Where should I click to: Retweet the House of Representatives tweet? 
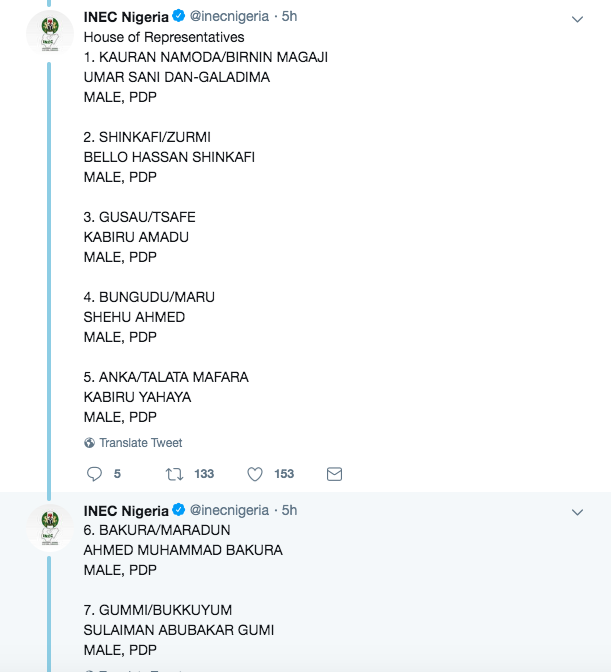[174, 474]
